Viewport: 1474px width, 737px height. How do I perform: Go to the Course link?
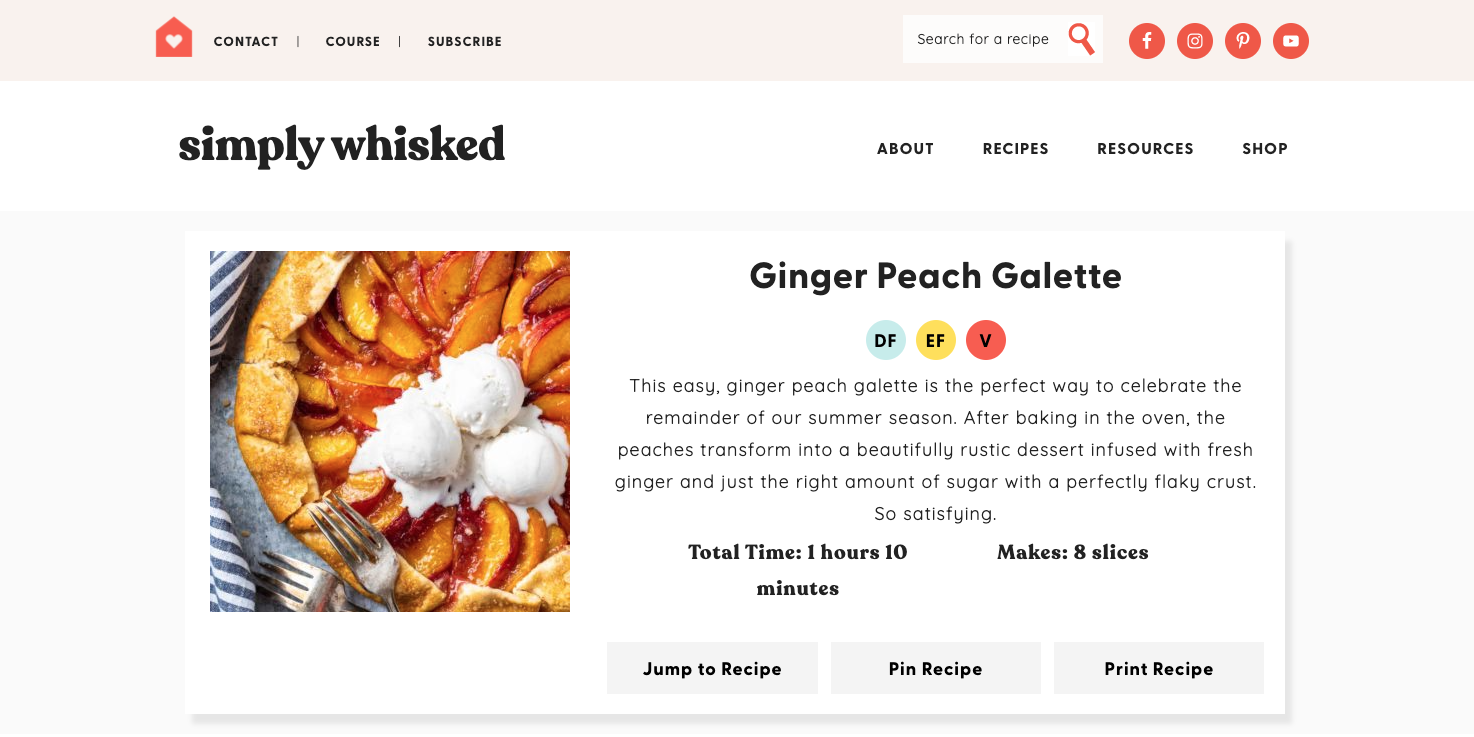tap(353, 42)
